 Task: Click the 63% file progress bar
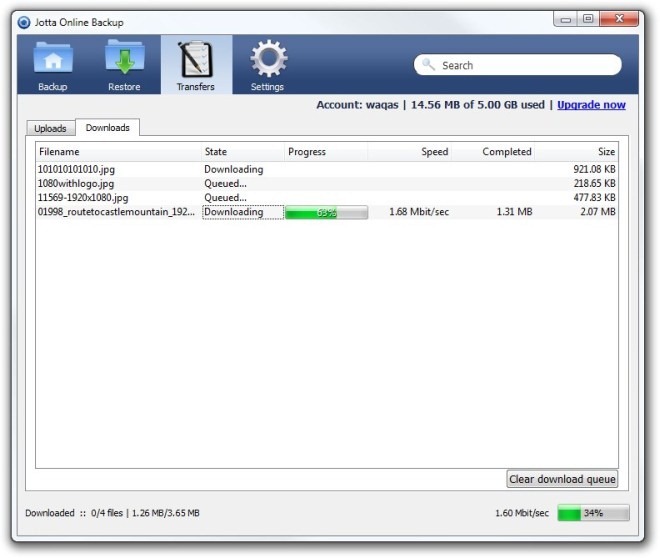[327, 213]
